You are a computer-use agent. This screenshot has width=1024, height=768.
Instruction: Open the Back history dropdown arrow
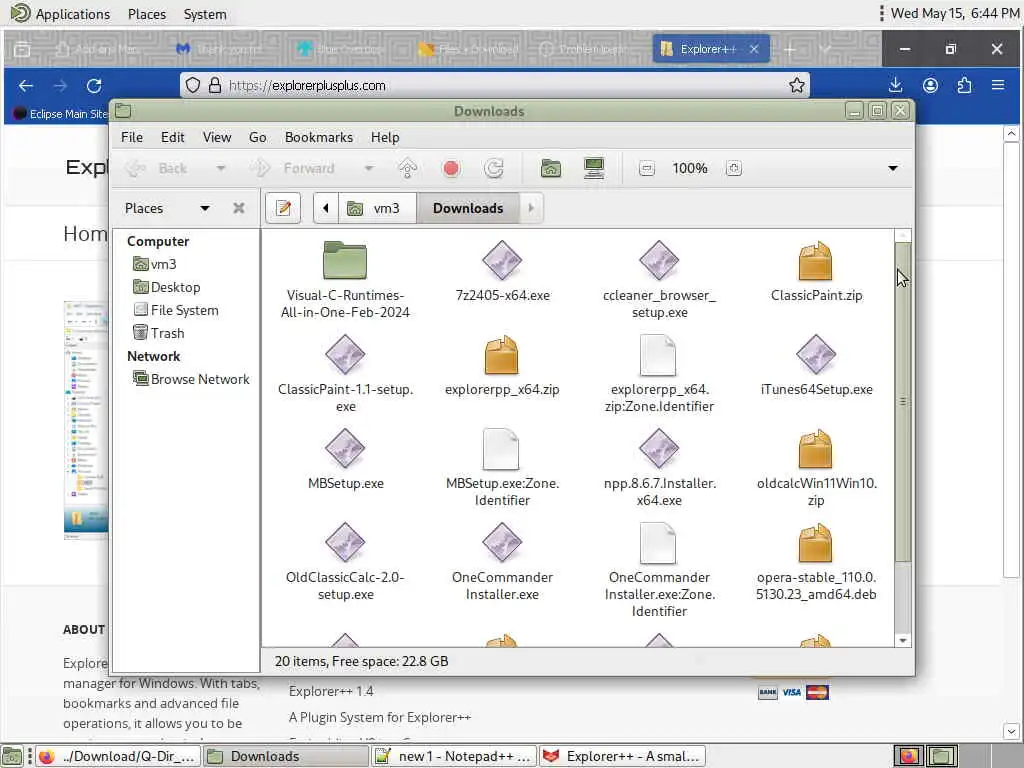point(221,168)
